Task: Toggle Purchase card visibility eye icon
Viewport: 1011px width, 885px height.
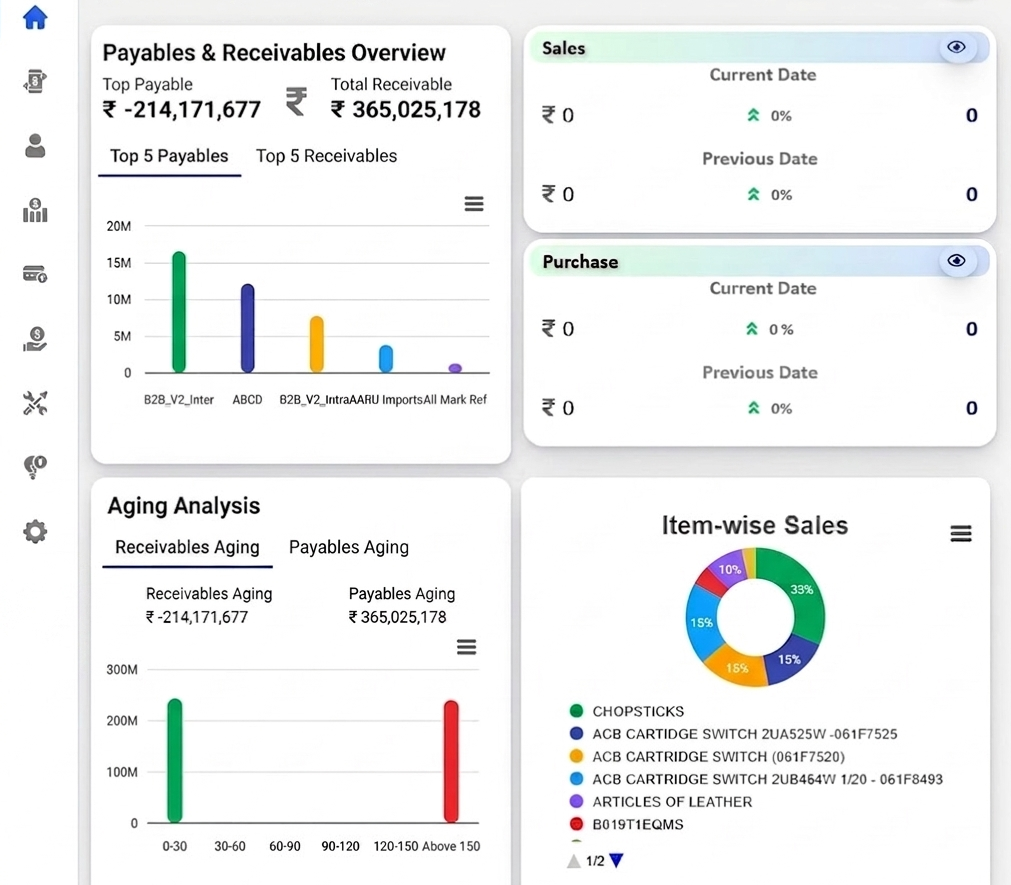Action: [x=956, y=260]
